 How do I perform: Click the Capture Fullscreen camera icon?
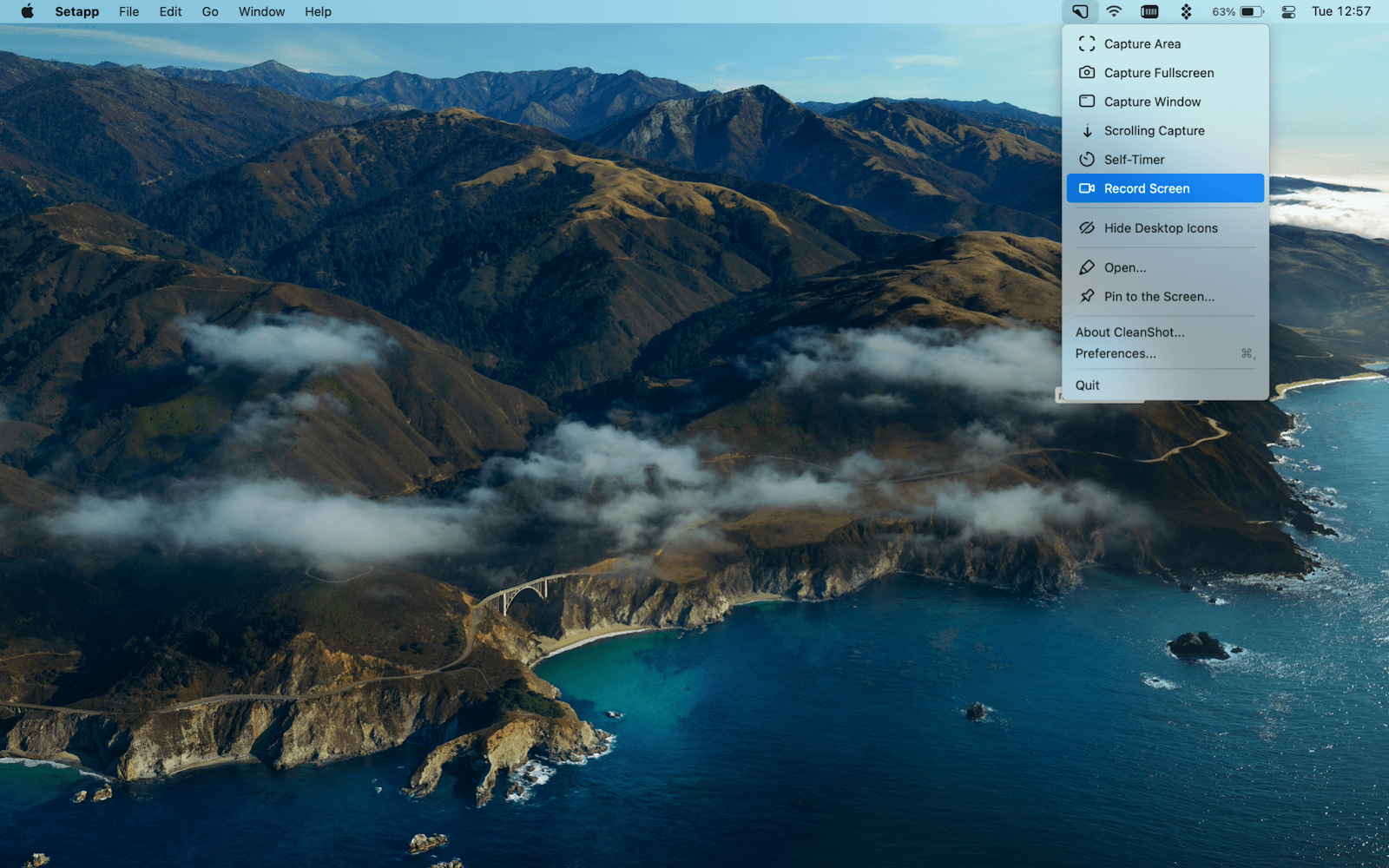1087,72
